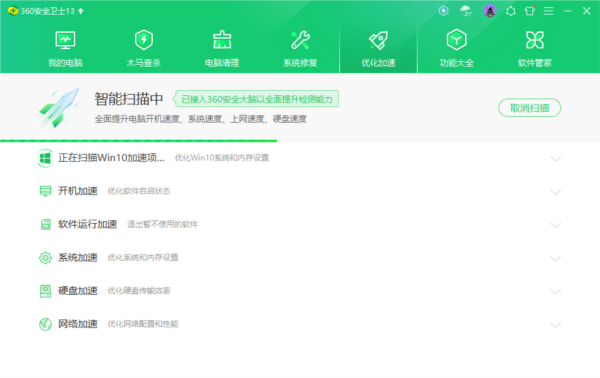
Task: Click the 软件运行加速 window icon
Action: pos(46,224)
